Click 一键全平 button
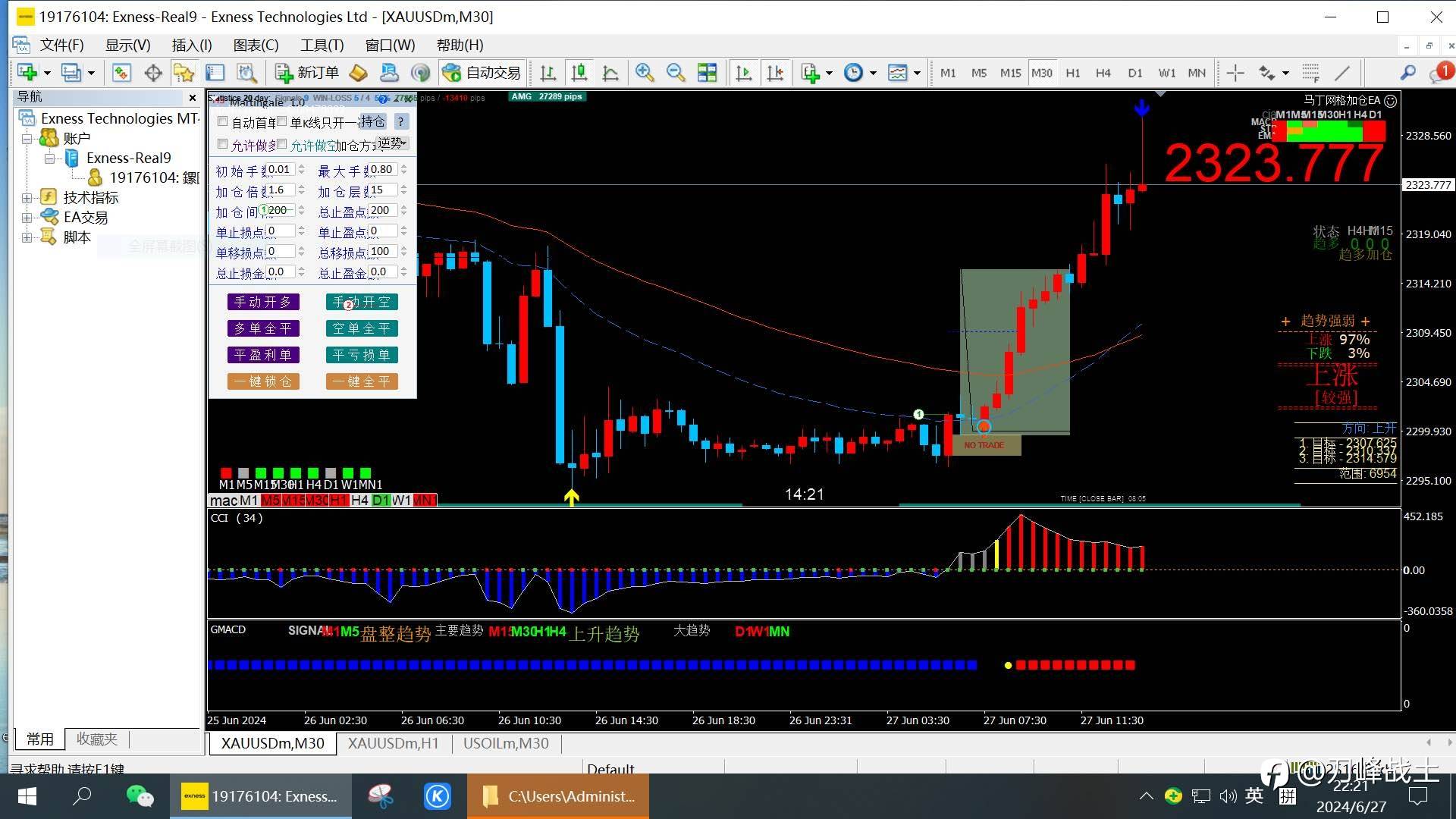This screenshot has height=819, width=1456. tap(362, 381)
